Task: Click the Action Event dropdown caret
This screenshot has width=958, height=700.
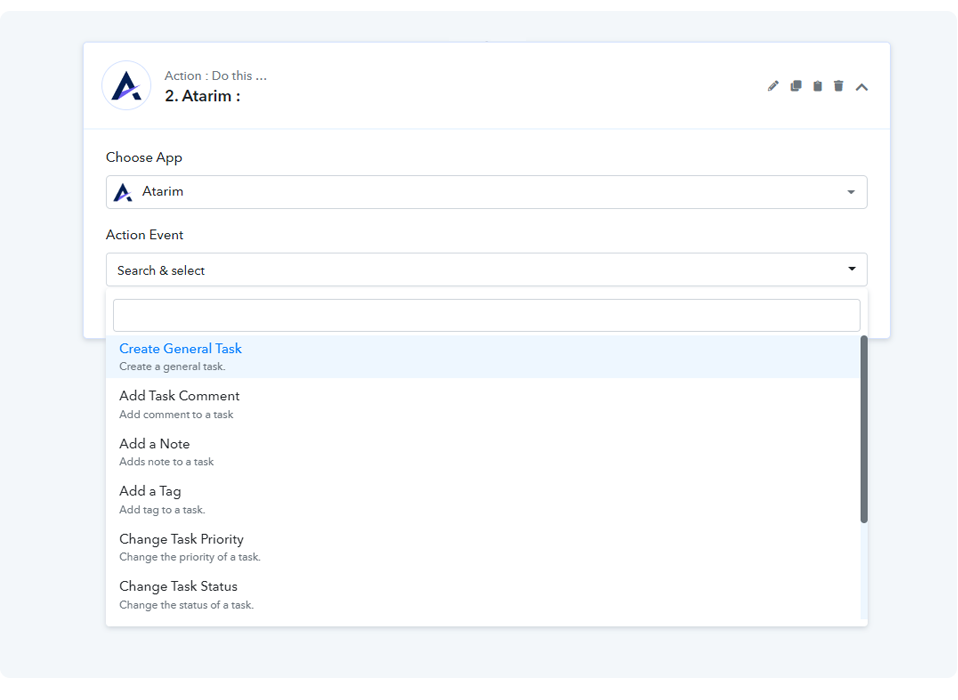Action: (852, 269)
